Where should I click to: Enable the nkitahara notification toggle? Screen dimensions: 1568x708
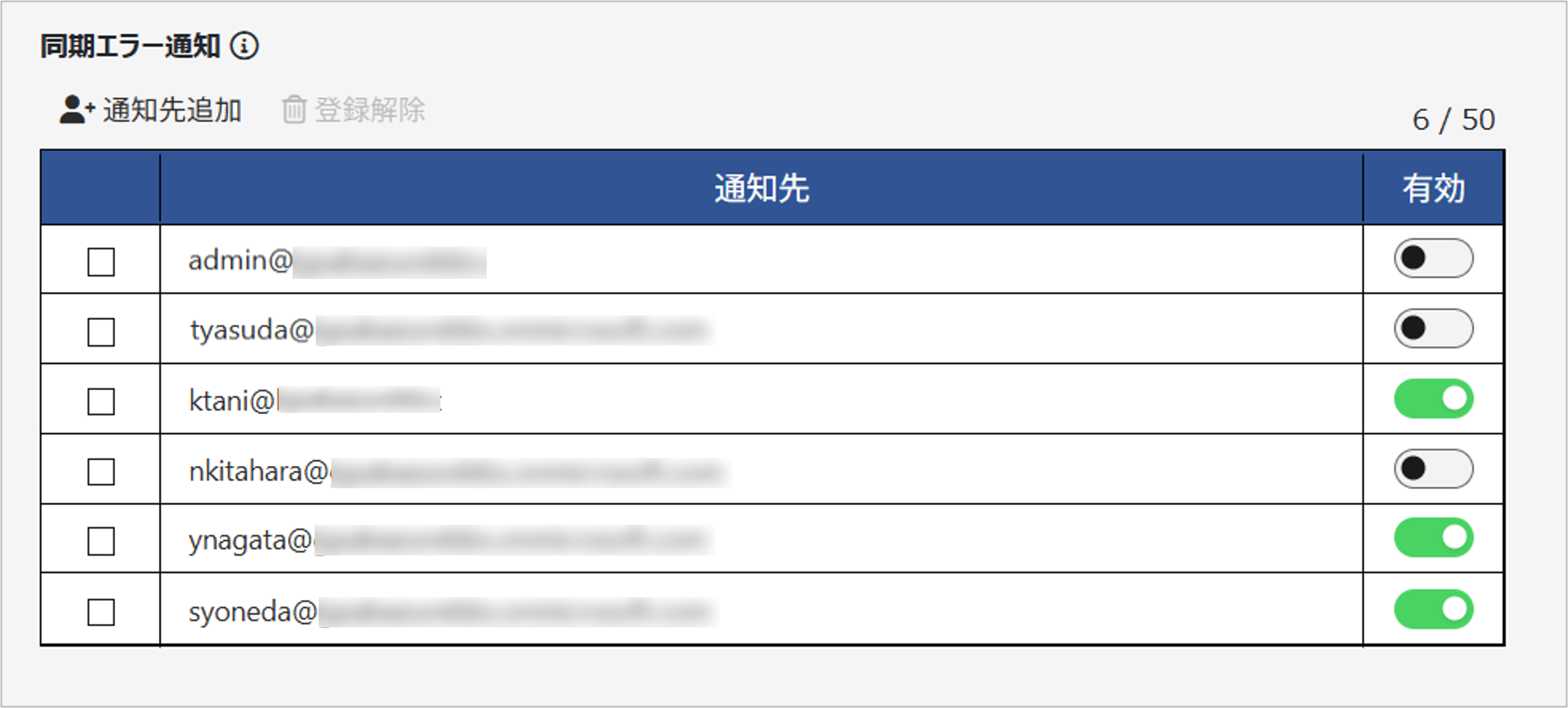[1434, 469]
